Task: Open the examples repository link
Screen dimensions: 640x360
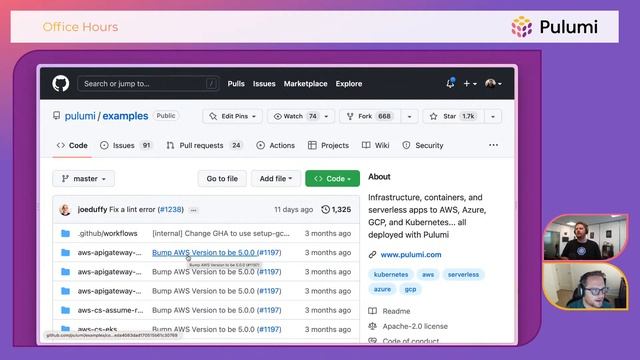Action: pyautogui.click(x=125, y=116)
